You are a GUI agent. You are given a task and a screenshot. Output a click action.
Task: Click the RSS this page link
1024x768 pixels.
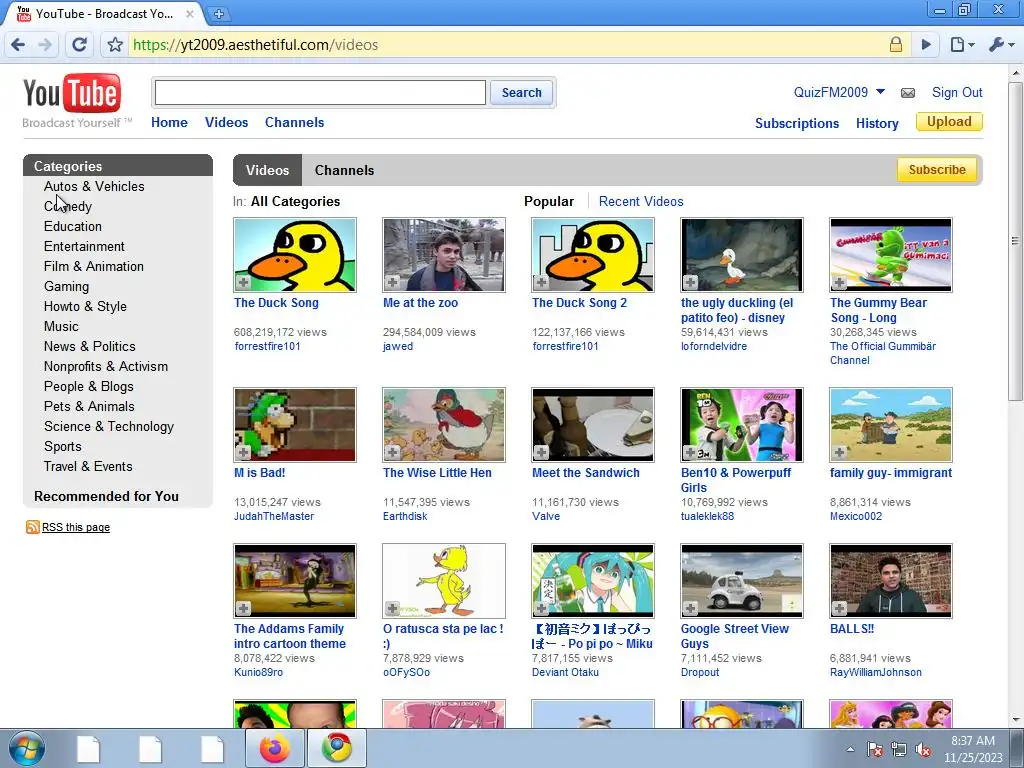click(76, 527)
